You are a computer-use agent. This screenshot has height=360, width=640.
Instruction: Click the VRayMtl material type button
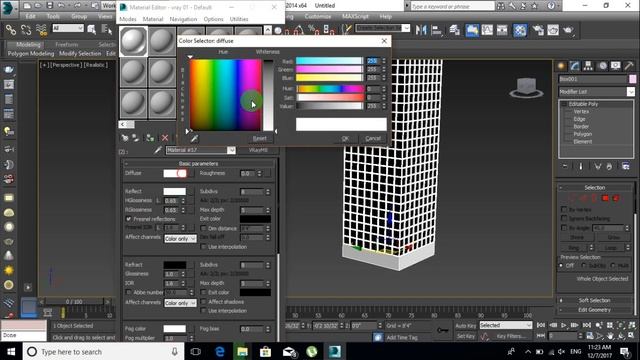[x=258, y=150]
